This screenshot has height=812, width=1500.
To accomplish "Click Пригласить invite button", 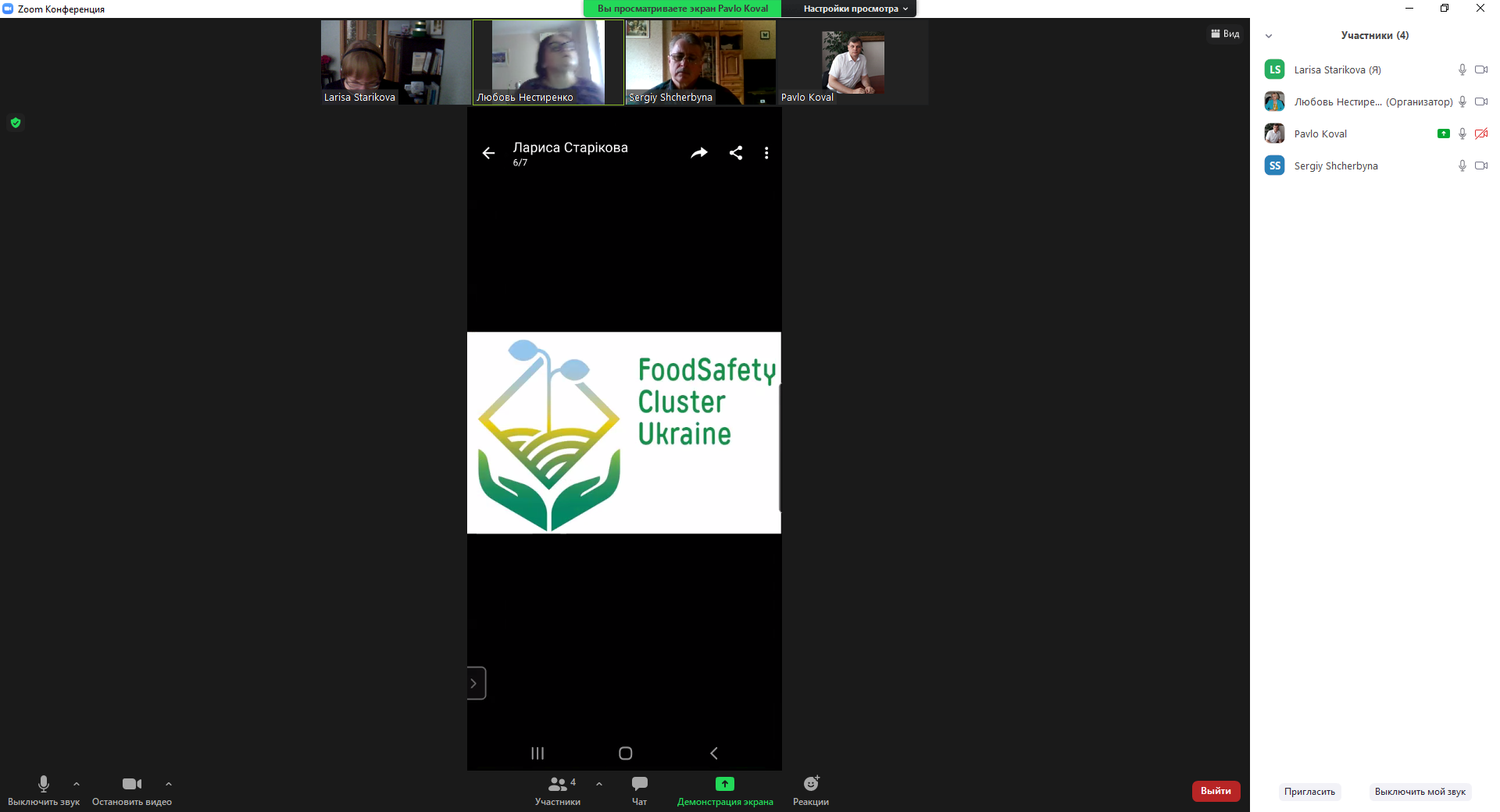I will pos(1309,792).
